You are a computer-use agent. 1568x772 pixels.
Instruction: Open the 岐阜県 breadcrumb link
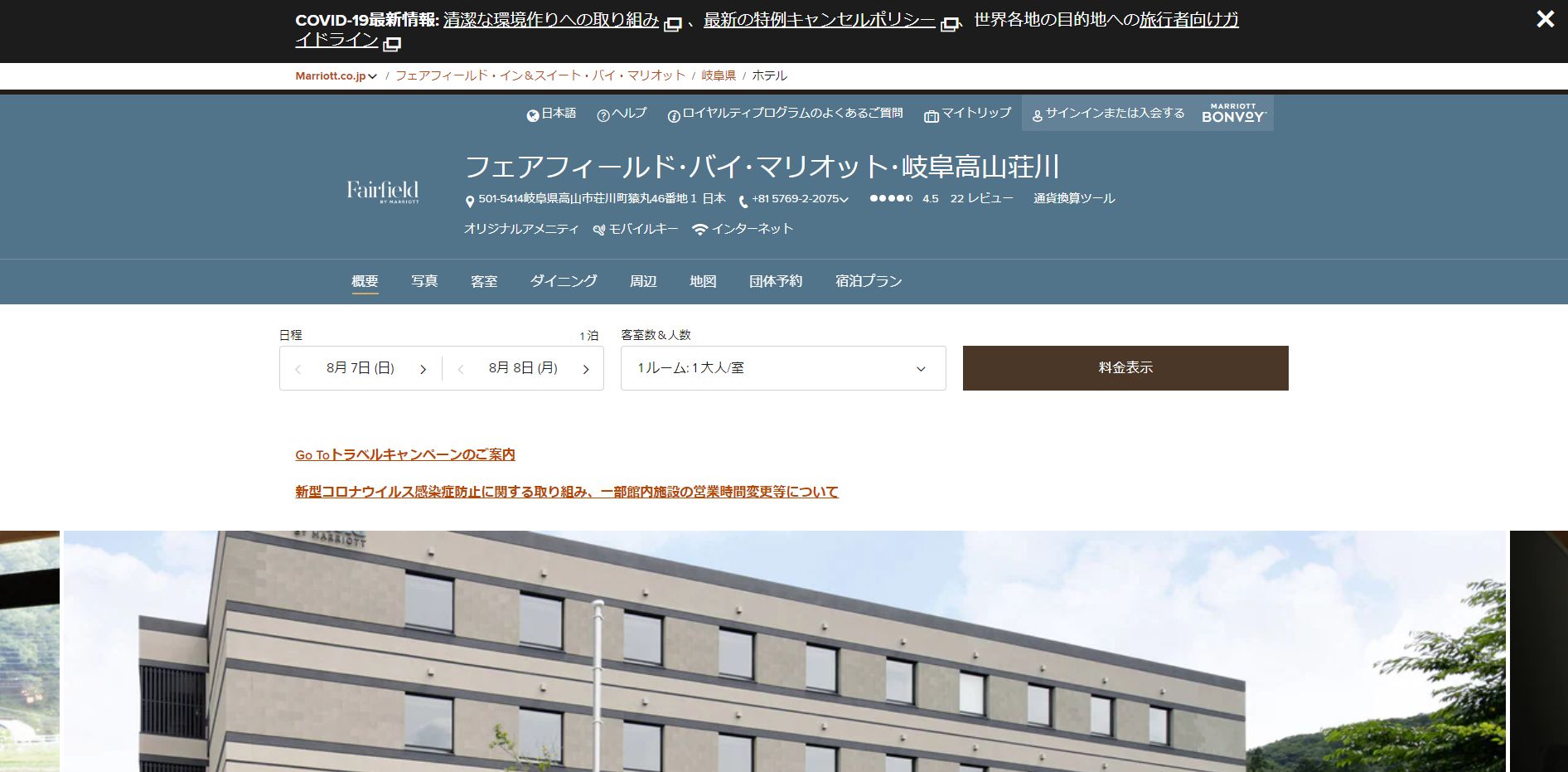click(x=719, y=75)
